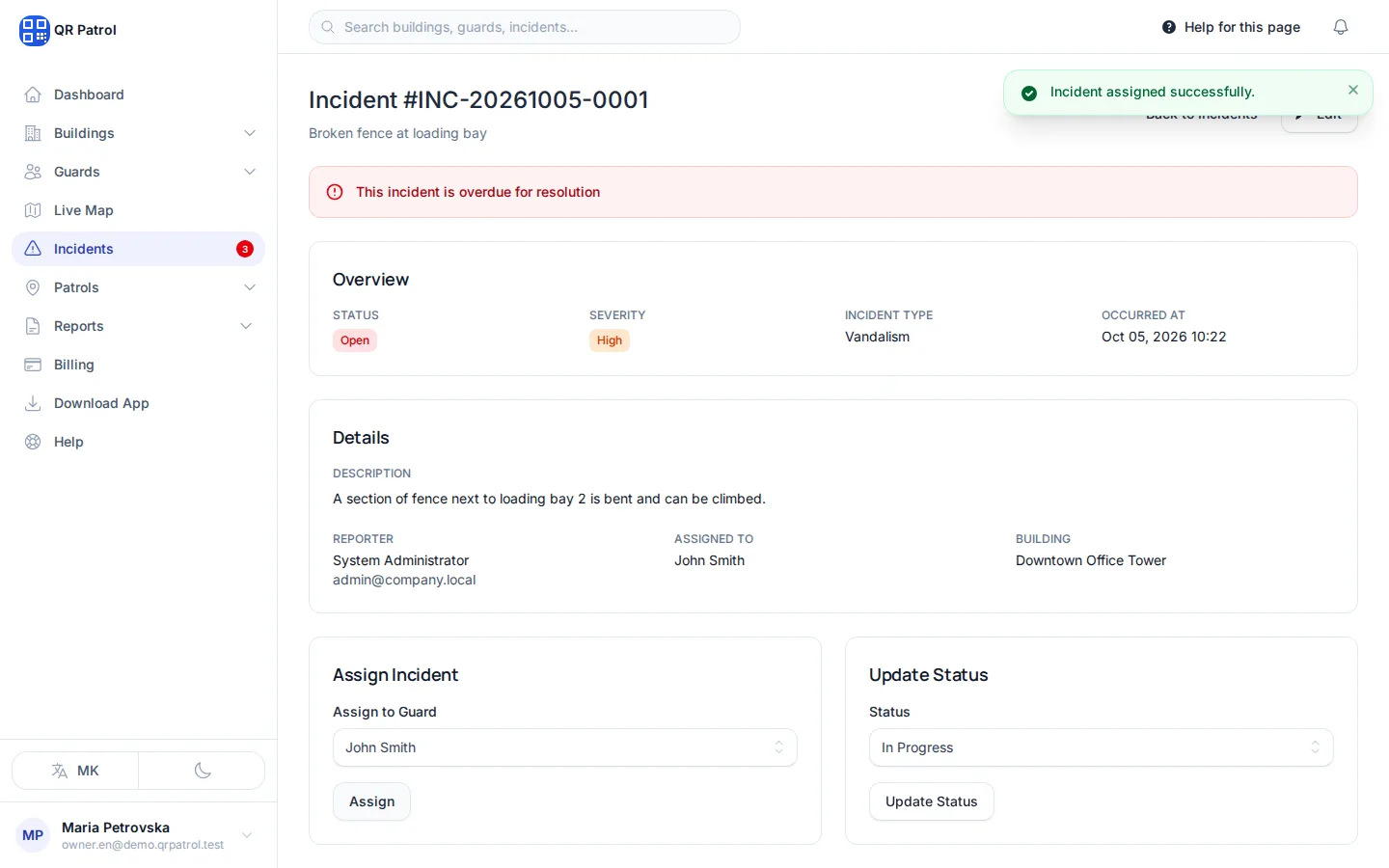Click the green success checkmark icon

(x=1029, y=93)
